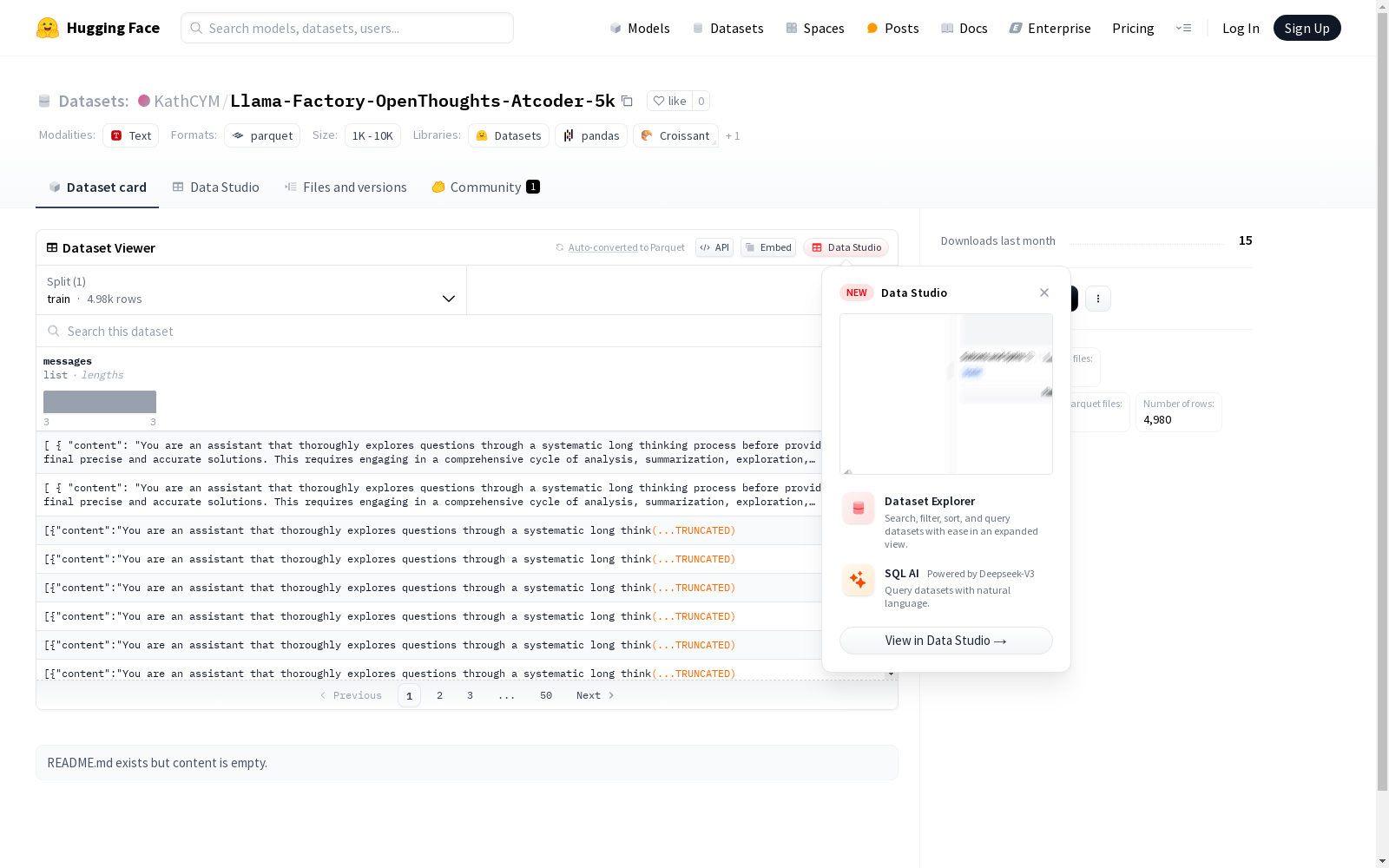Click the Sign Up button
The height and width of the screenshot is (868, 1389).
tap(1307, 28)
